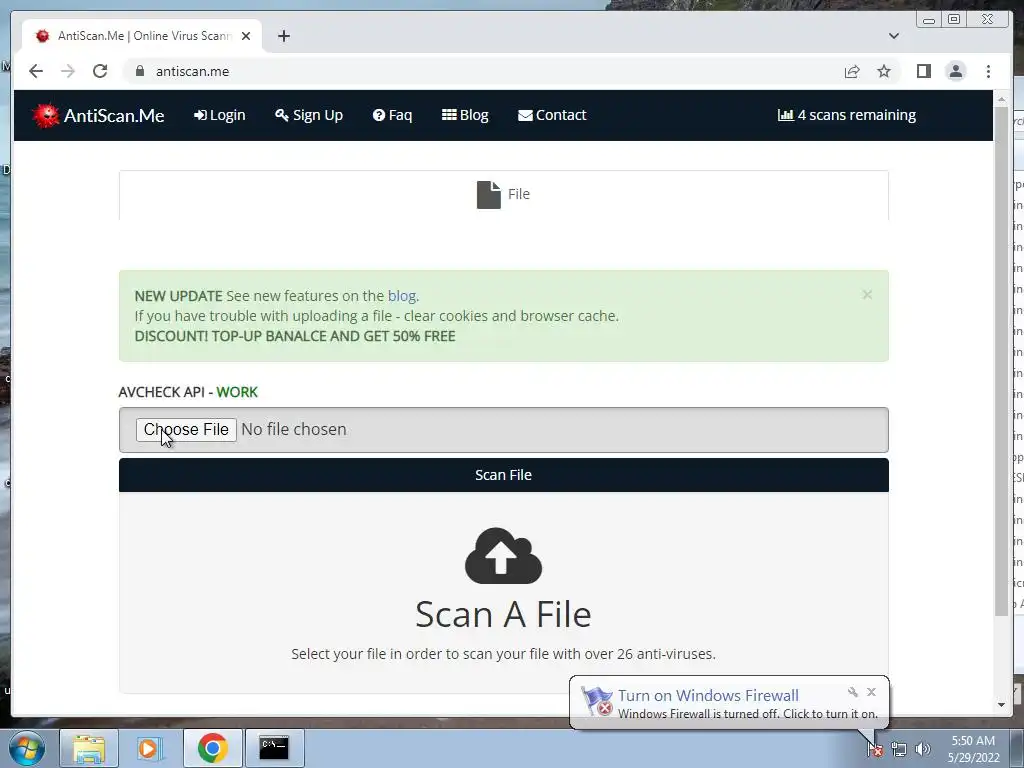Open the Blog menu link
1024x768 pixels.
pyautogui.click(x=465, y=115)
